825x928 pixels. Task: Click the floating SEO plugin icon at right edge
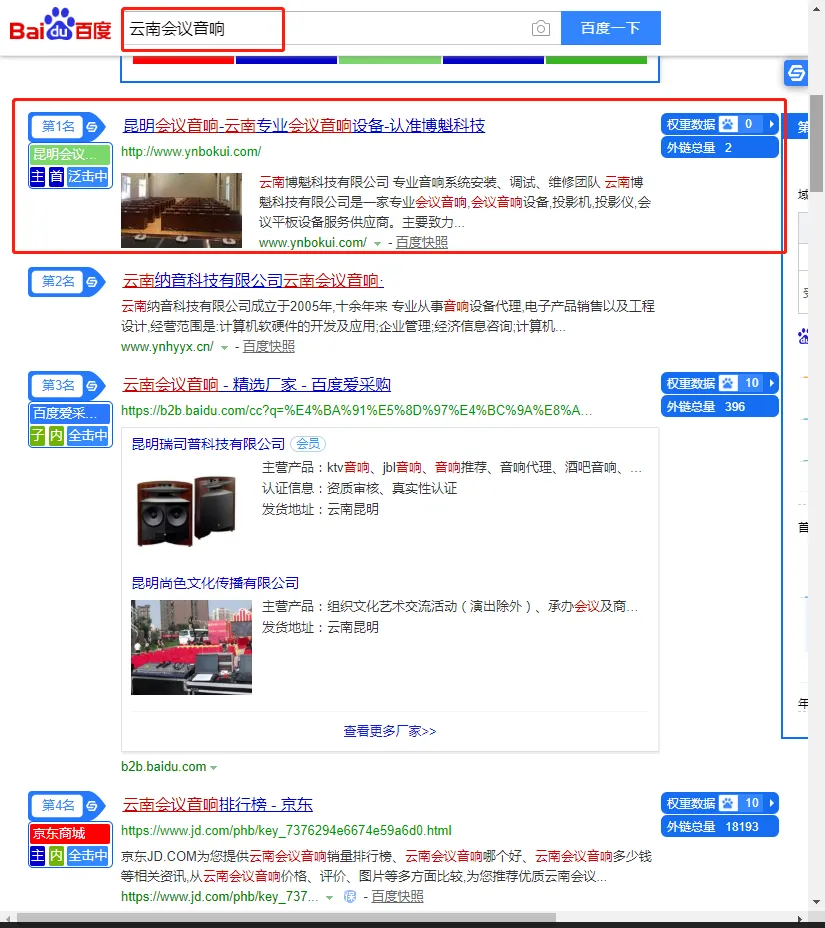coord(796,73)
